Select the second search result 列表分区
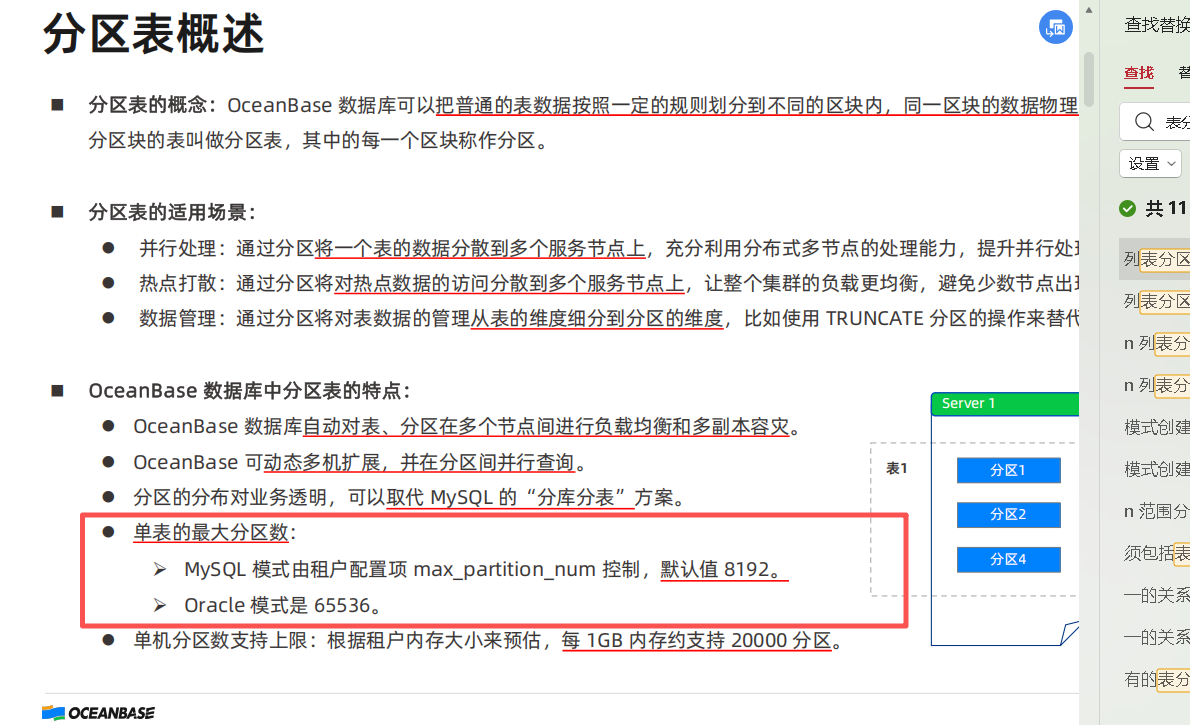This screenshot has width=1190, height=725. click(x=1157, y=301)
